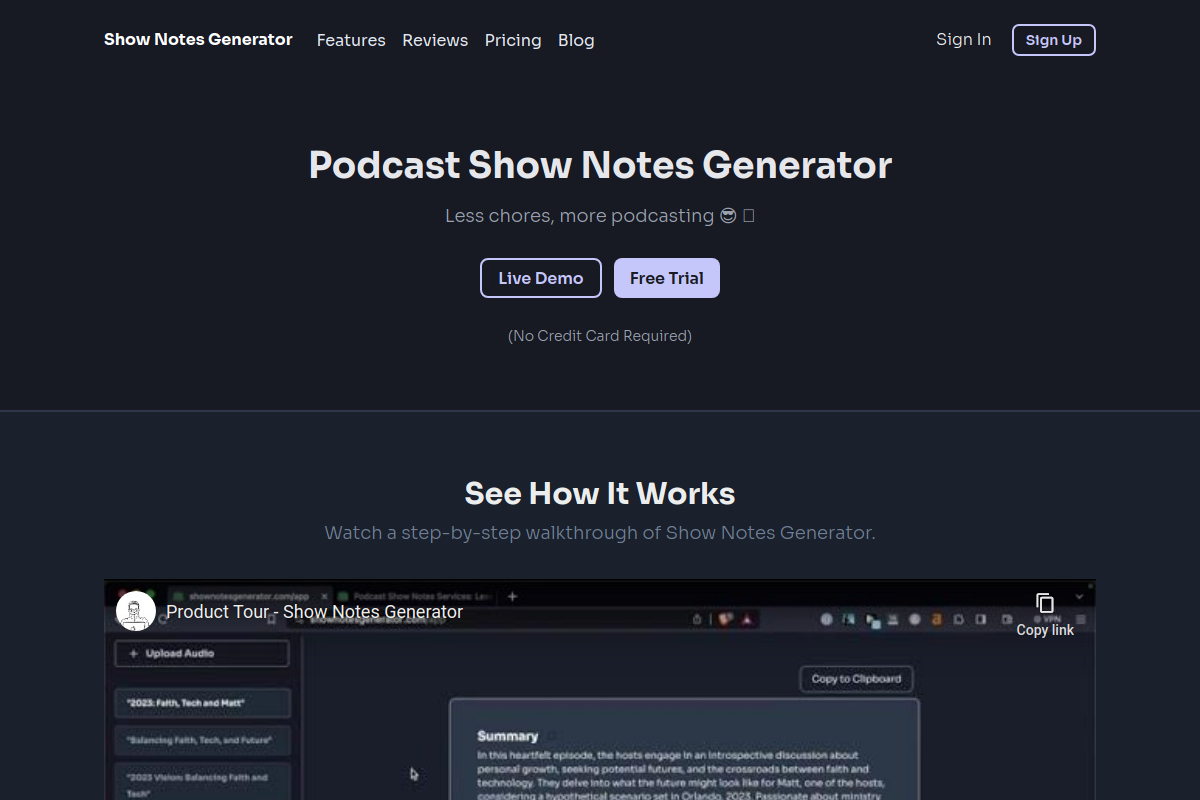Open the Show Notes Generator home logo
Screen dimensions: 1200x800
coord(198,40)
